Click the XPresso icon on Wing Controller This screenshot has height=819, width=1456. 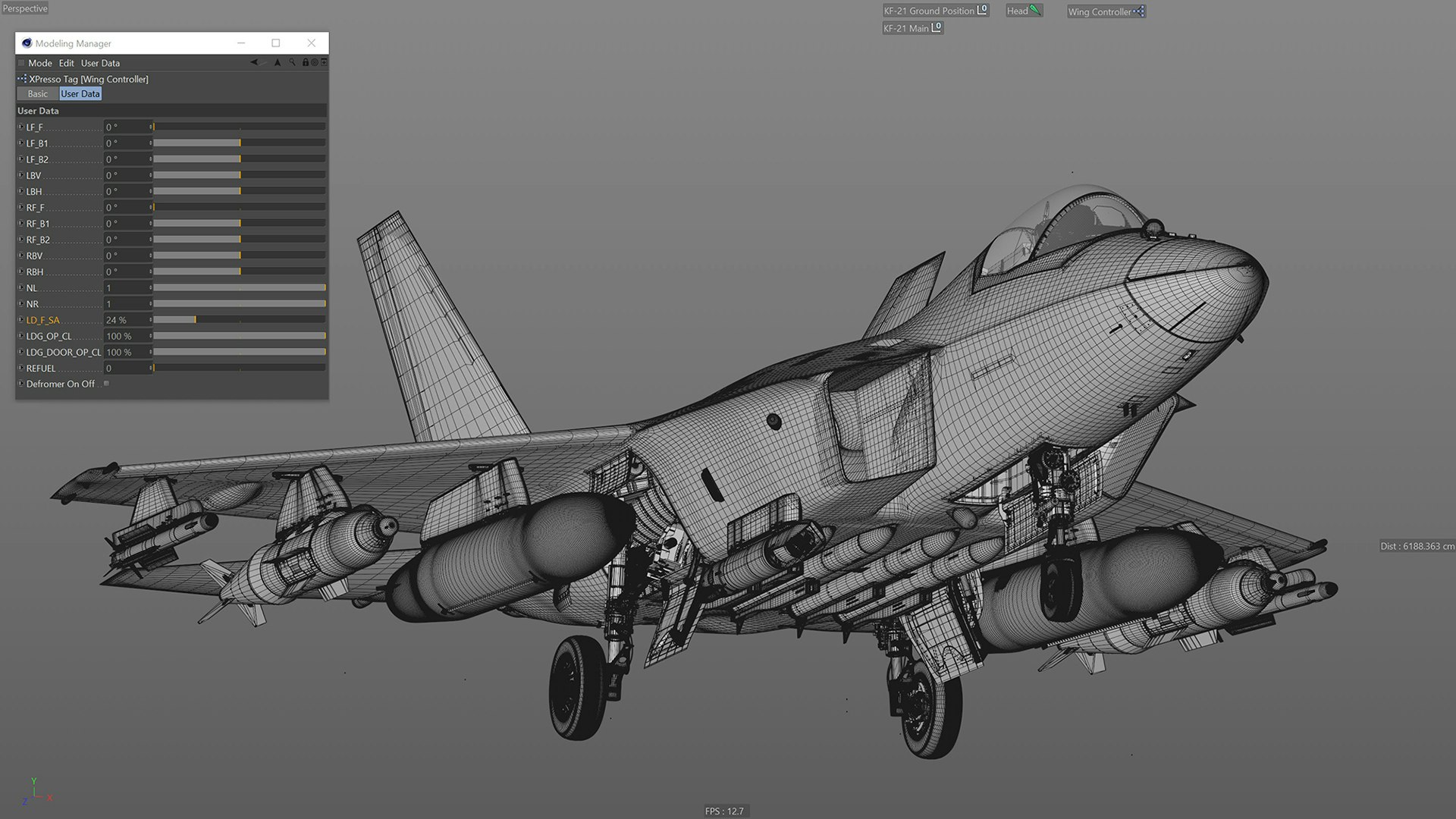(1139, 11)
